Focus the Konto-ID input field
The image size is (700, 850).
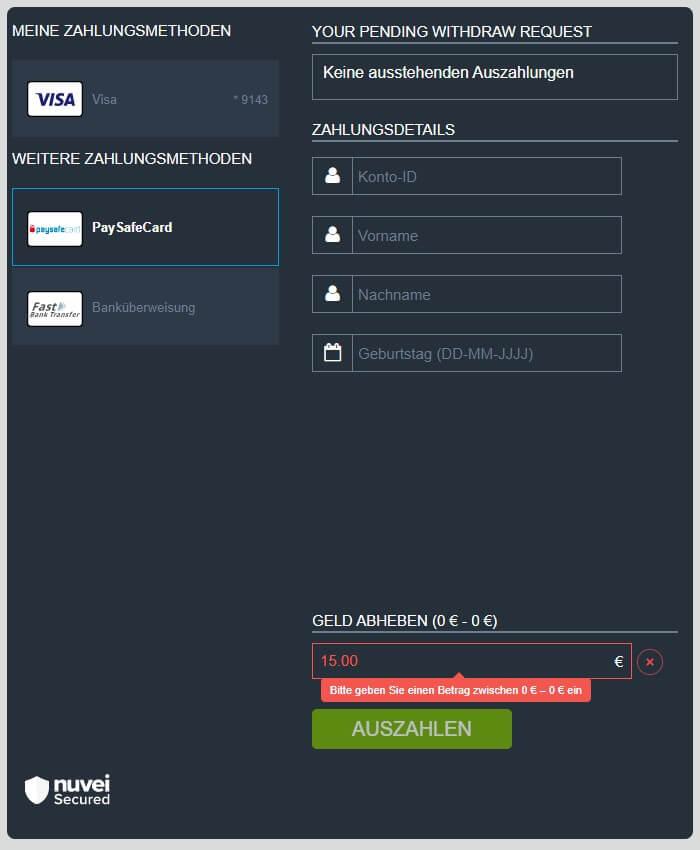(486, 176)
